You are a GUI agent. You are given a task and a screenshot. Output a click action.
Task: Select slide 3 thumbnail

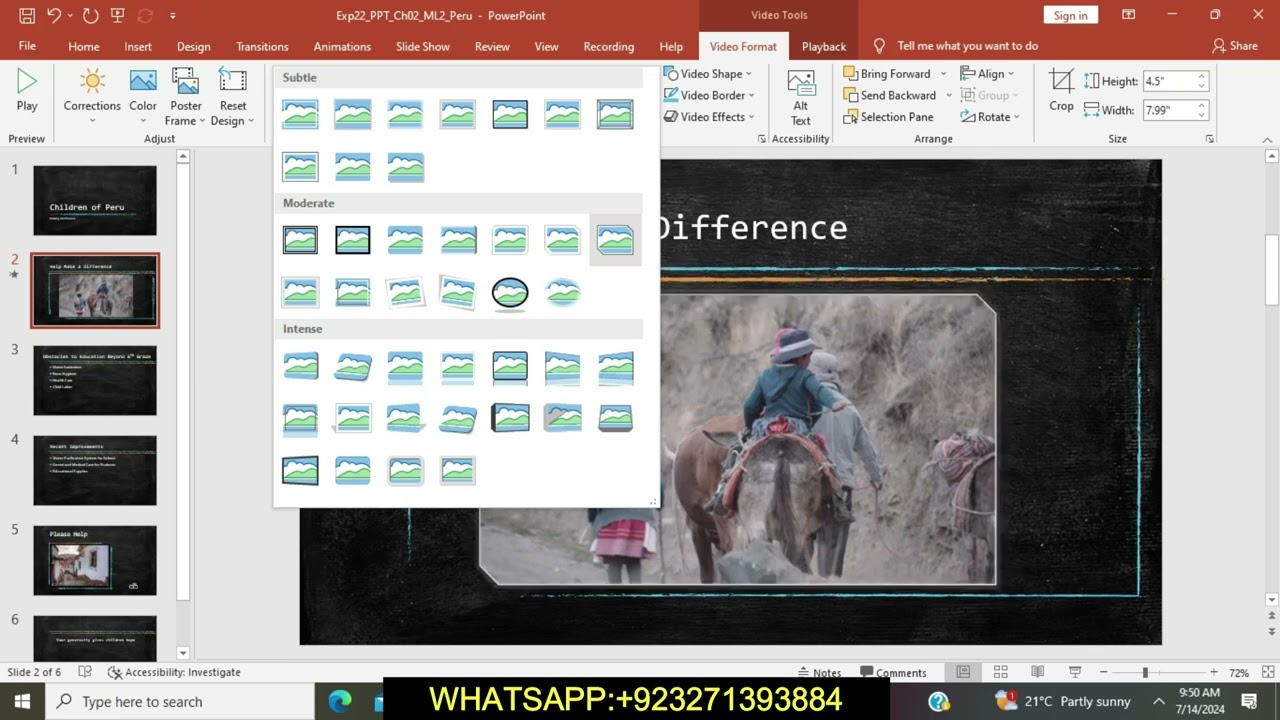[x=95, y=380]
